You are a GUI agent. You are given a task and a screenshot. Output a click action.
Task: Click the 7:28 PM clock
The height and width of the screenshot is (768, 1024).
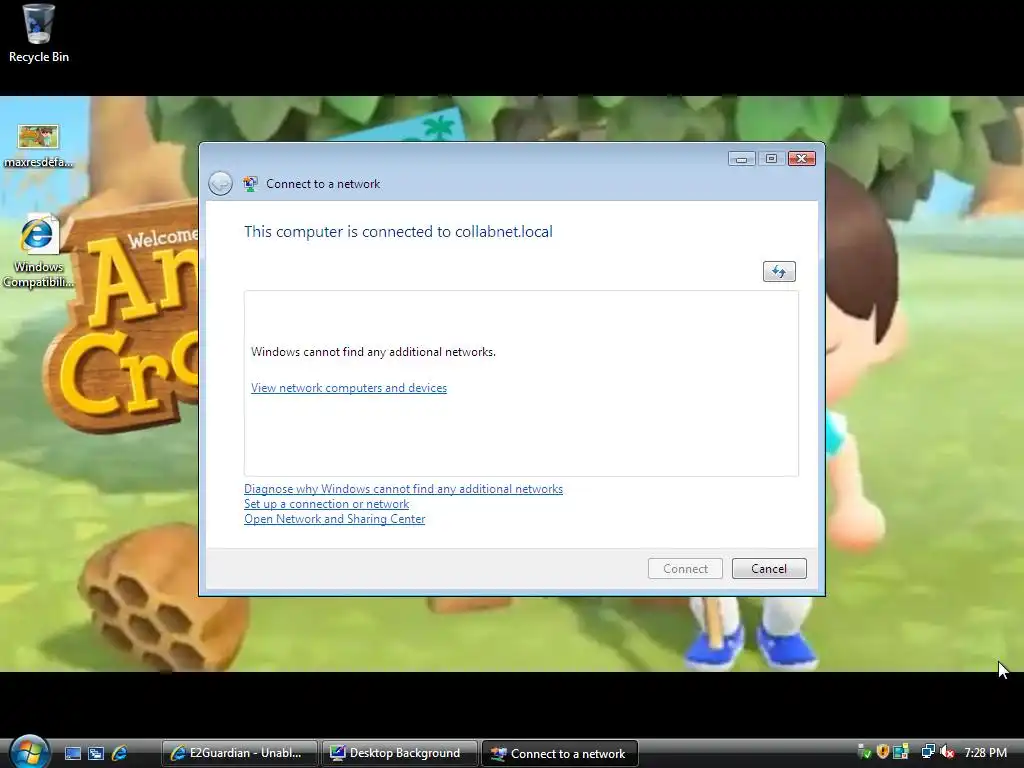coord(985,753)
